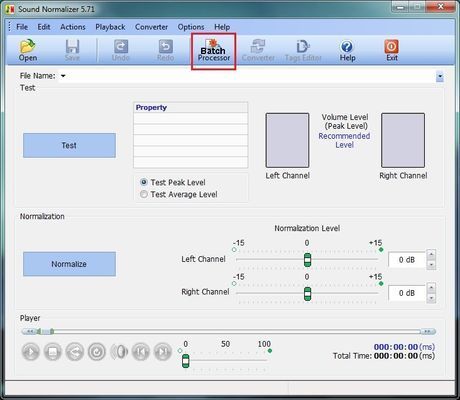Open a file with the Open toolbar icon
This screenshot has height=400, width=460.
point(28,50)
